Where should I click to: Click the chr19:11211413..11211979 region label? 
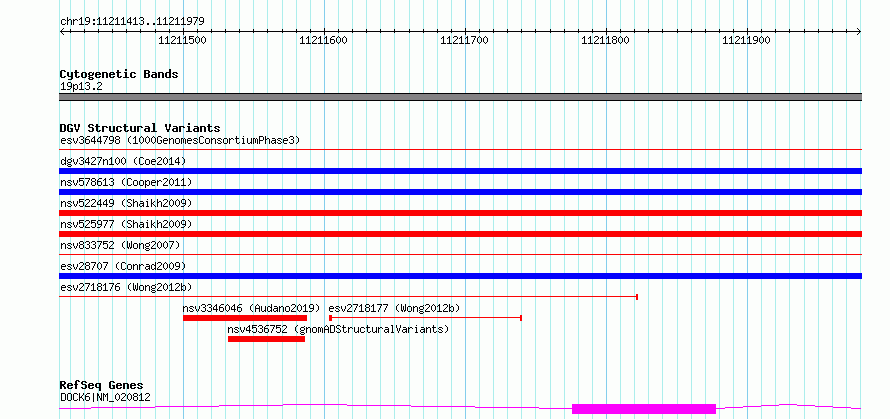pyautogui.click(x=132, y=22)
